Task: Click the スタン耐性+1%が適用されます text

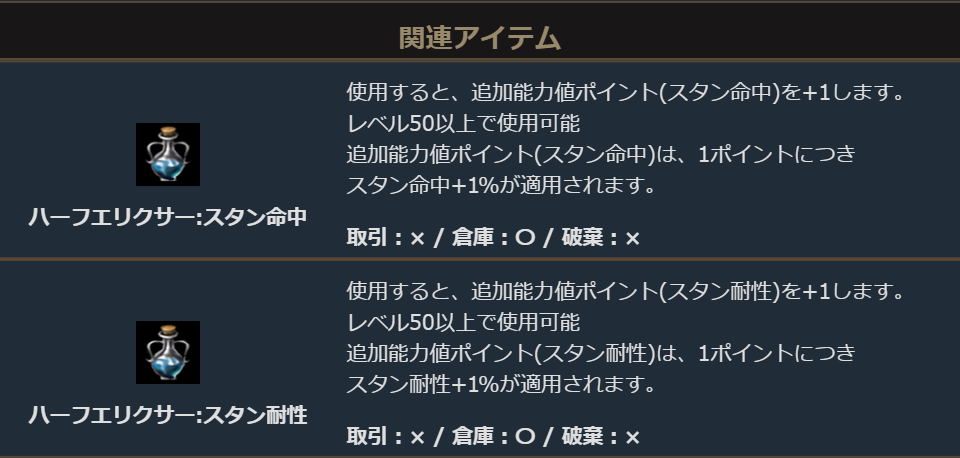Action: point(500,383)
